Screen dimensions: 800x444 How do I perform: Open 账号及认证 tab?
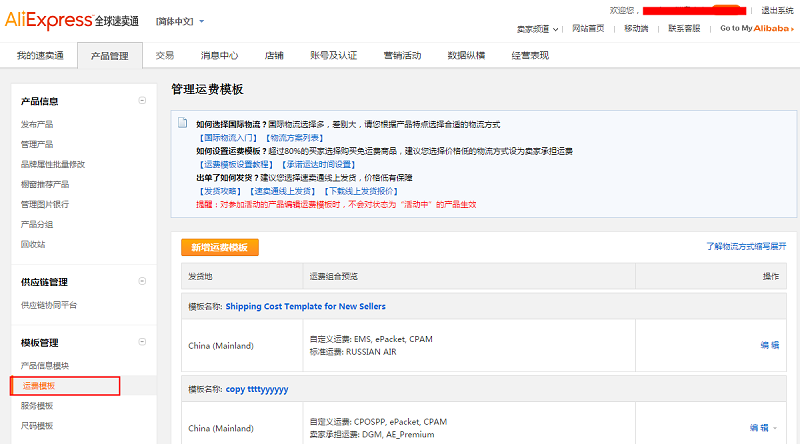coord(334,55)
